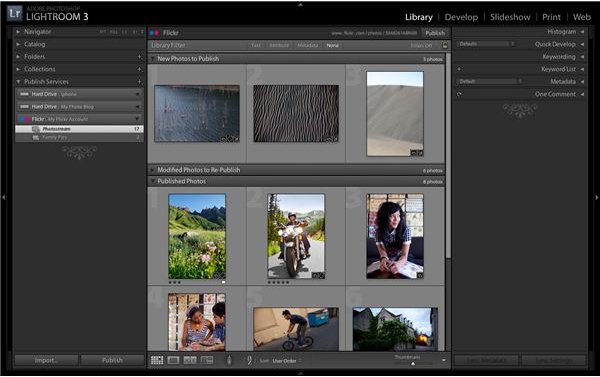This screenshot has height=377, width=600.
Task: Adjust the Thumbnails size slider
Action: point(412,364)
